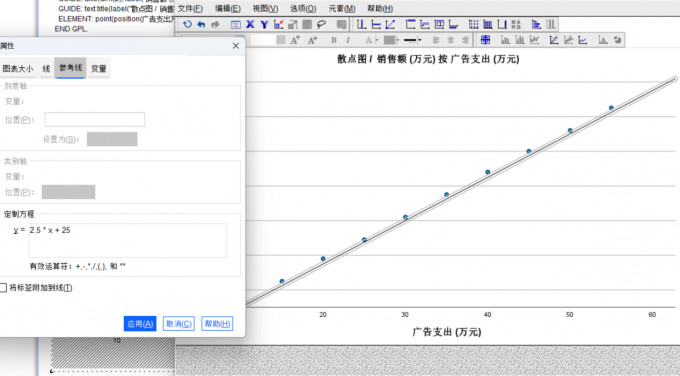This screenshot has height=376, width=680.
Task: Select the X axis icon
Action: pos(250,24)
